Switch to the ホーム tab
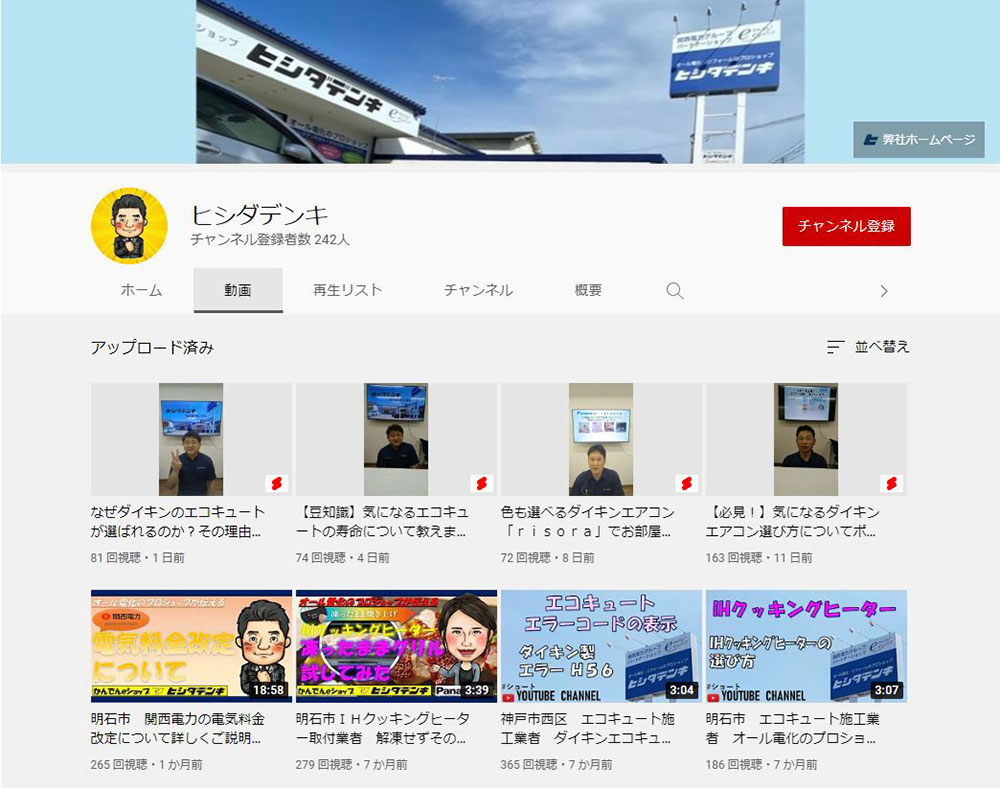The image size is (1000, 788). pyautogui.click(x=142, y=291)
